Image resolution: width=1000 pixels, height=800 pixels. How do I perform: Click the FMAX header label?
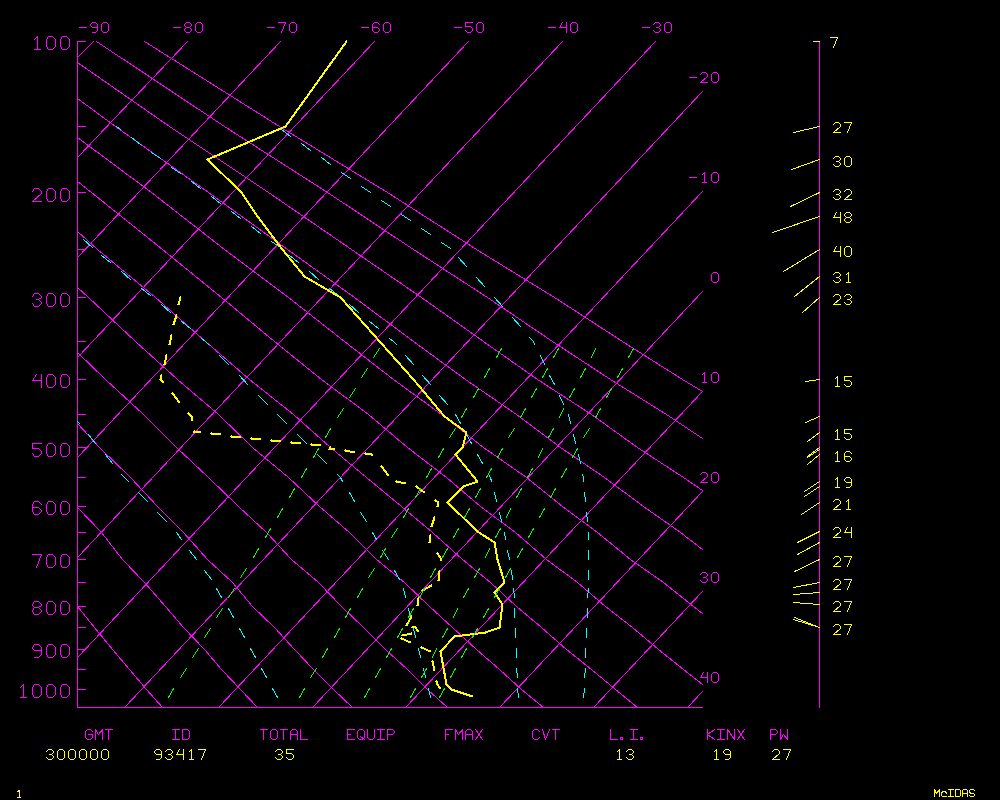click(463, 735)
